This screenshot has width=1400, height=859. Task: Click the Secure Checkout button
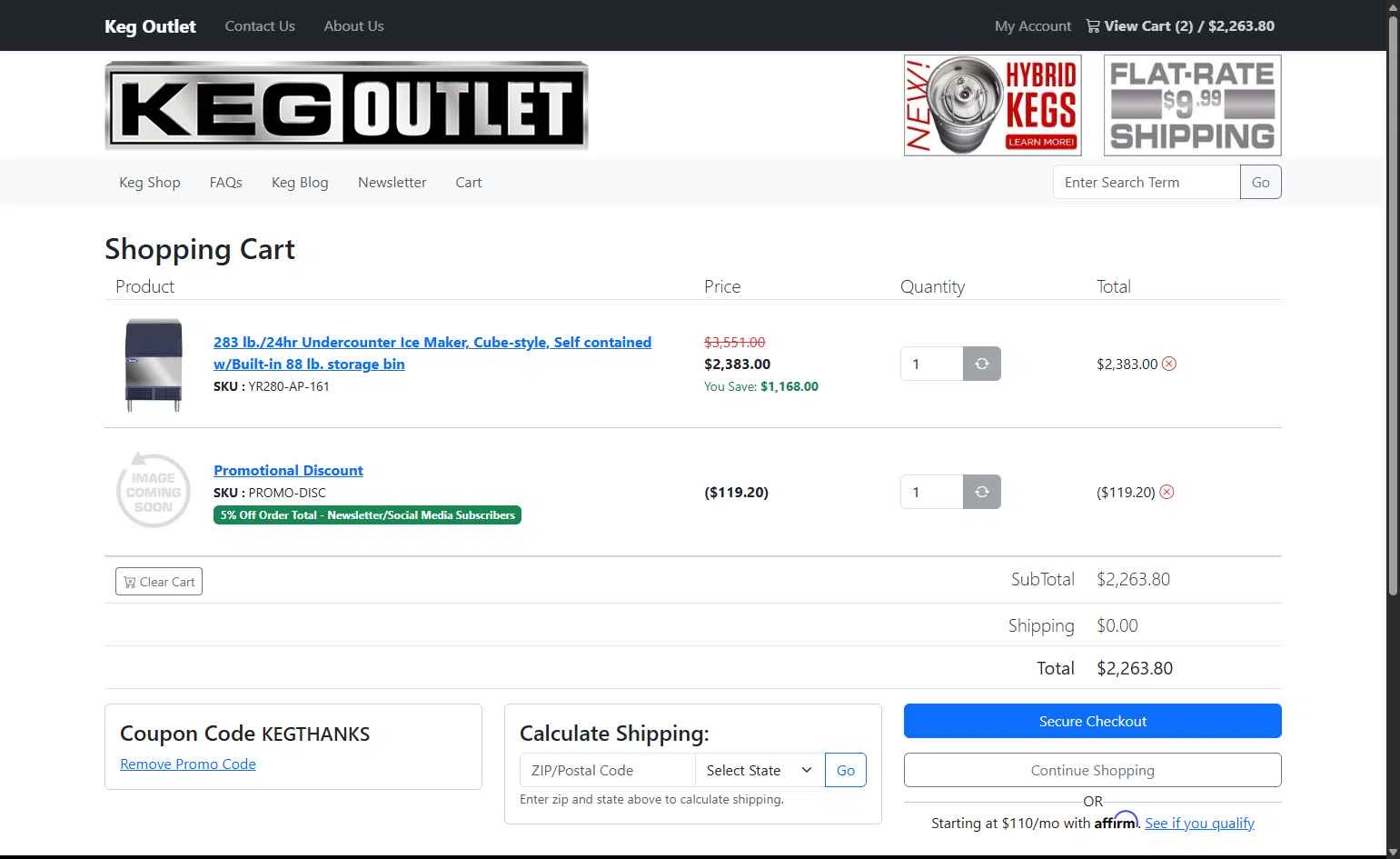point(1092,721)
